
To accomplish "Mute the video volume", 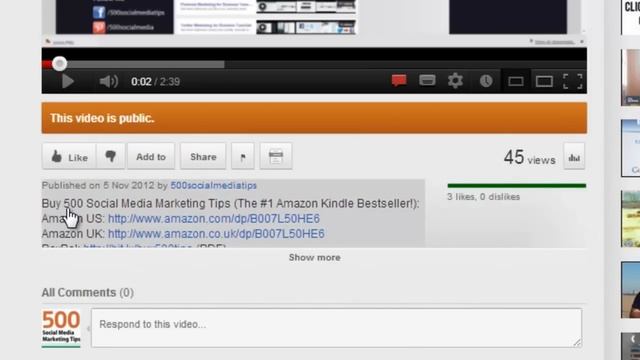I will [x=109, y=82].
